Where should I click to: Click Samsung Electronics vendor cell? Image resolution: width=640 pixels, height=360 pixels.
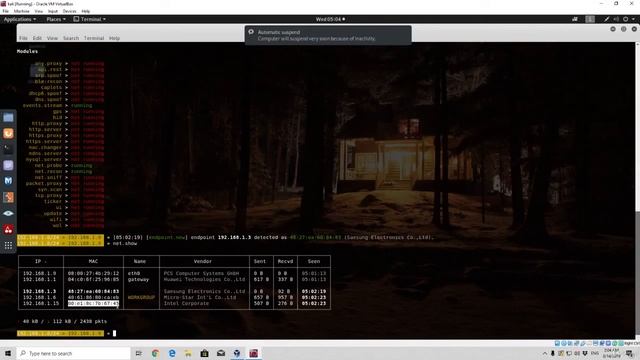point(204,291)
